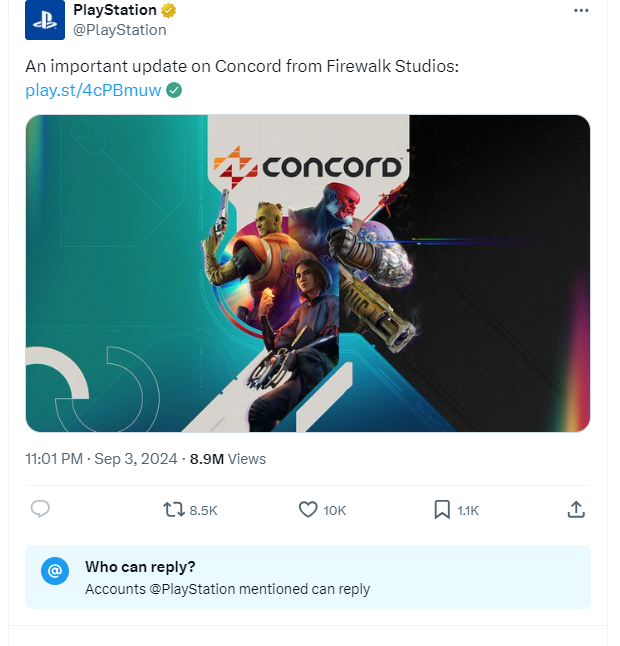Reply using the speech bubble icon

40,510
